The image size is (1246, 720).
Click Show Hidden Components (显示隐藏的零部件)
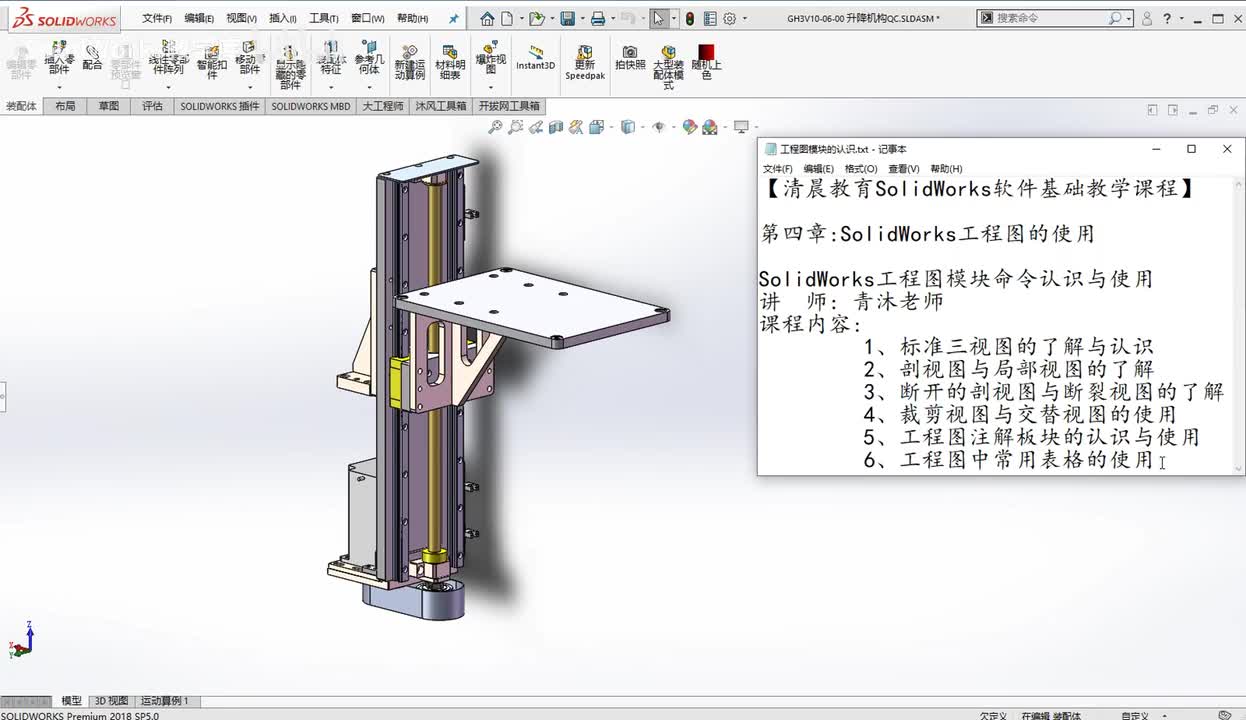pos(290,68)
